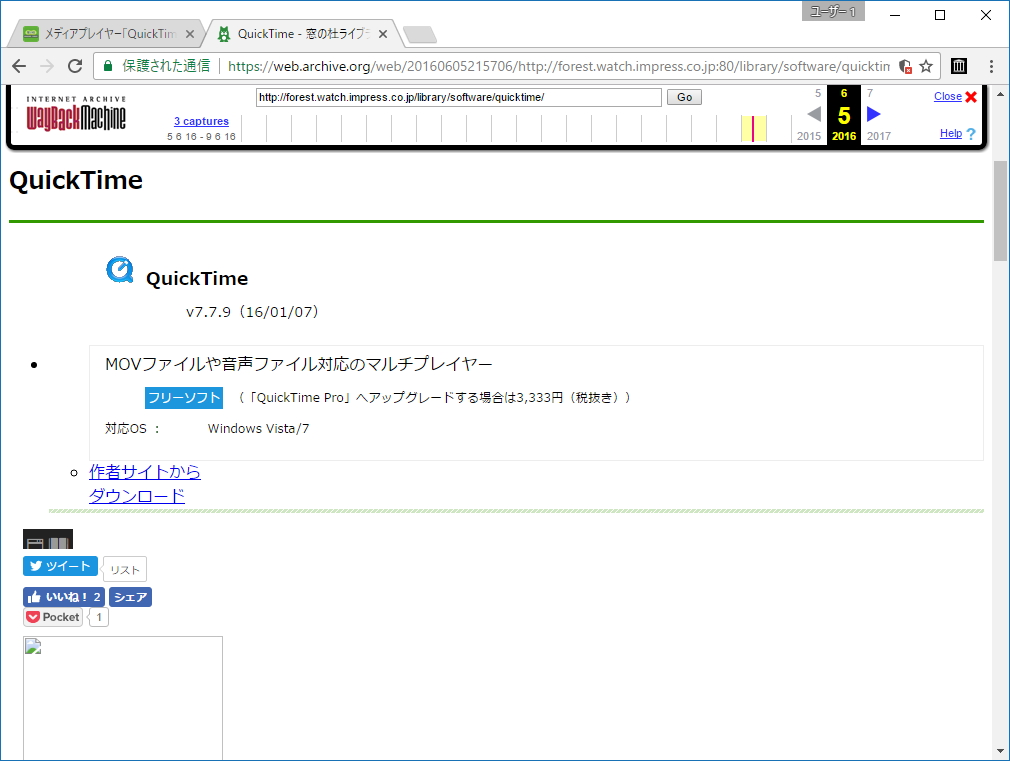This screenshot has width=1010, height=761.
Task: Click the browser back navigation arrow
Action: (18, 64)
